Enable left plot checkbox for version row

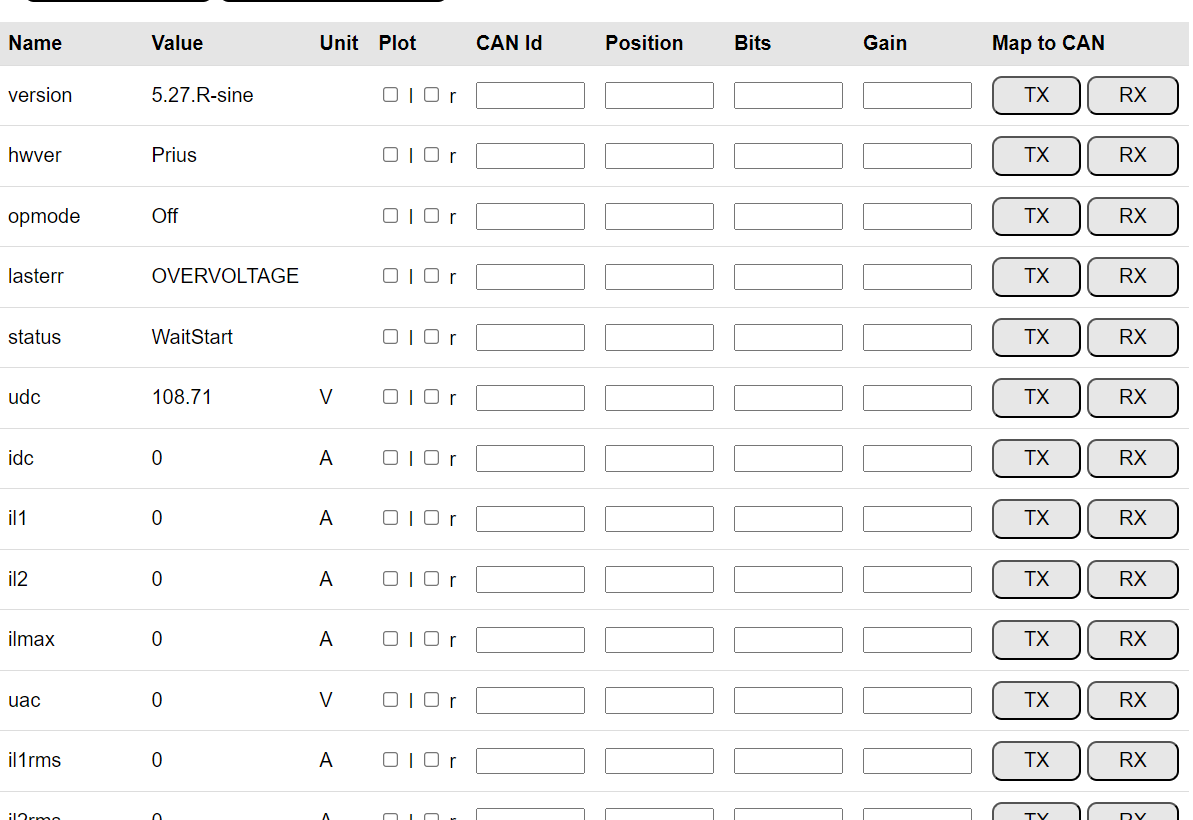click(x=390, y=94)
